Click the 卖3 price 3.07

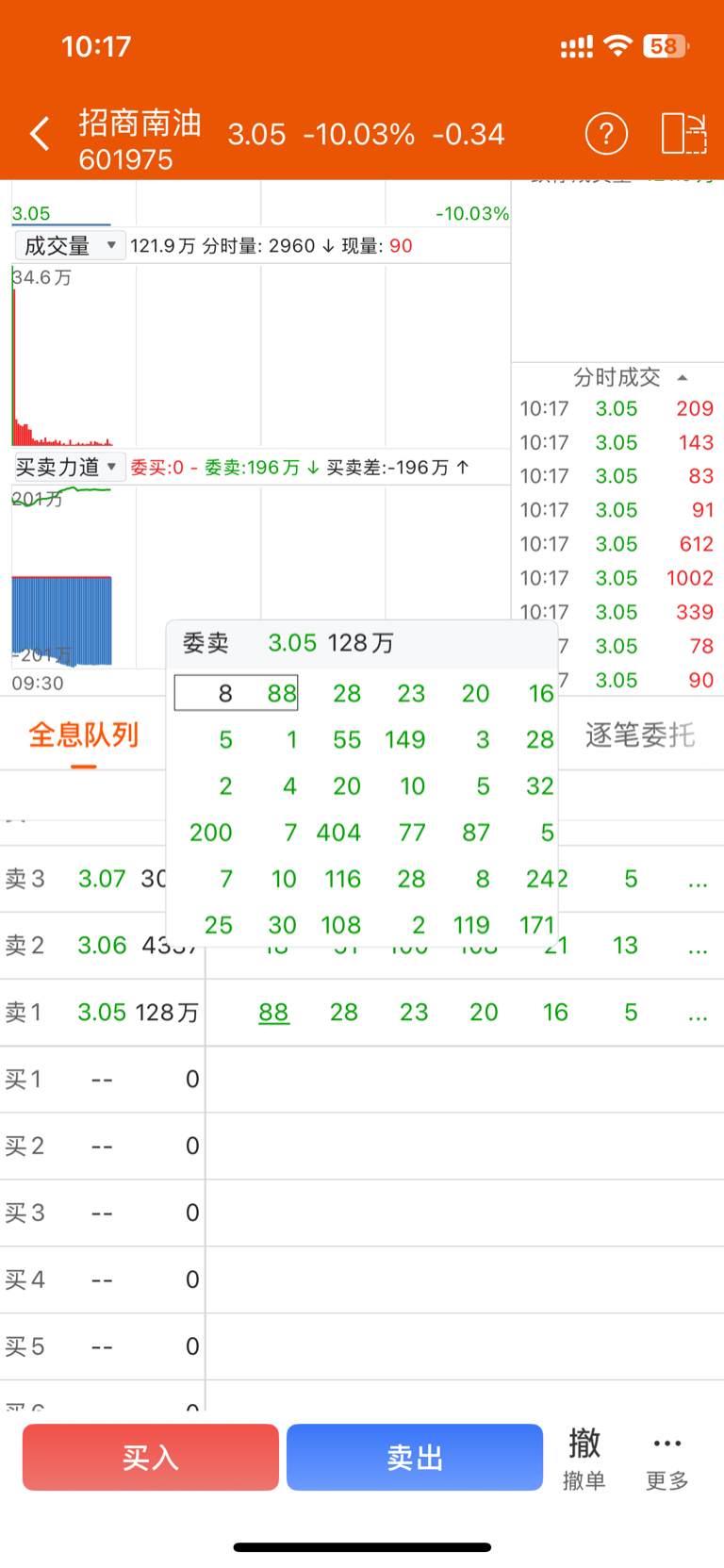[x=102, y=879]
